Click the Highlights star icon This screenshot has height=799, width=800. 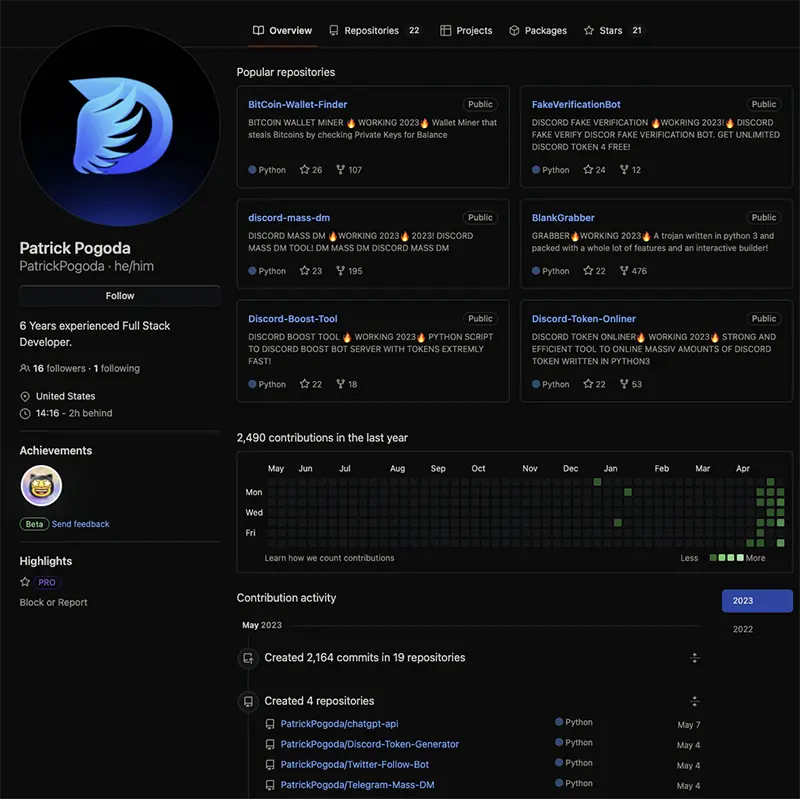(24, 582)
